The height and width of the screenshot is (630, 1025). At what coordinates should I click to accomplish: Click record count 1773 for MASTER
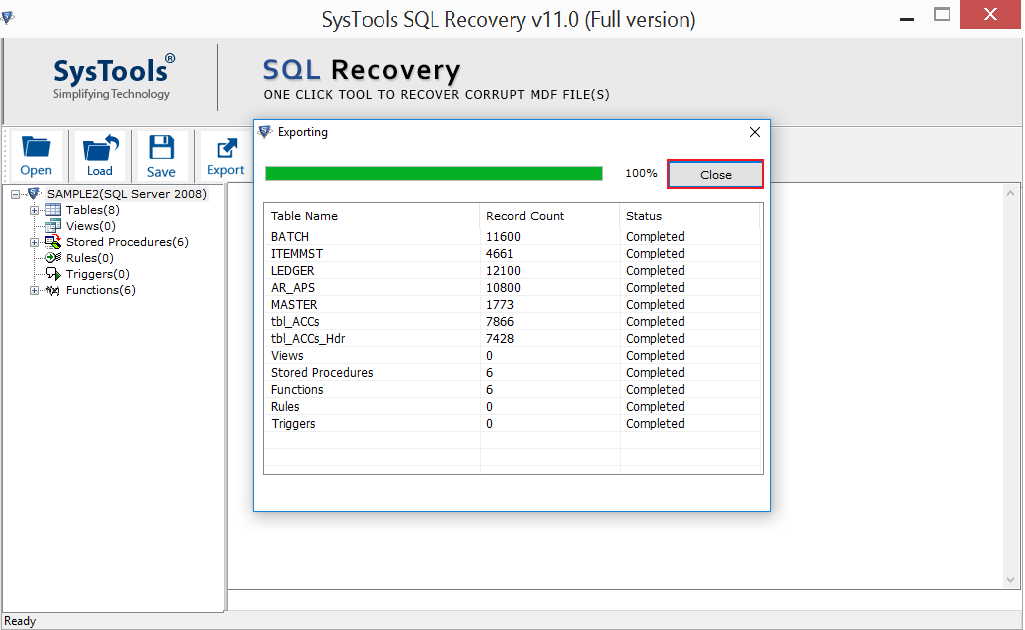tap(500, 305)
